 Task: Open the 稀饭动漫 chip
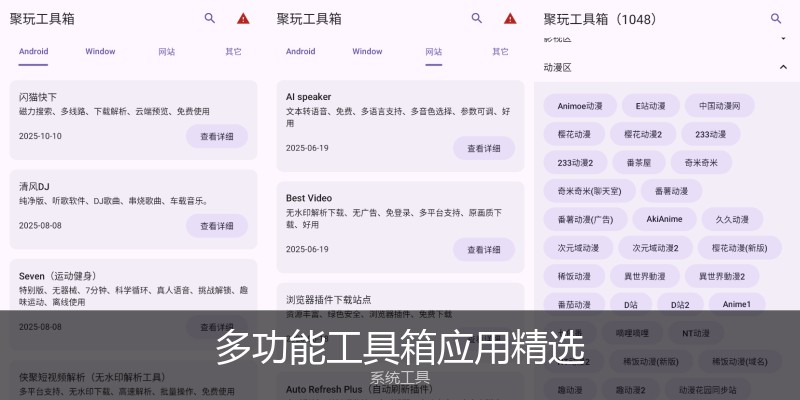coord(574,277)
